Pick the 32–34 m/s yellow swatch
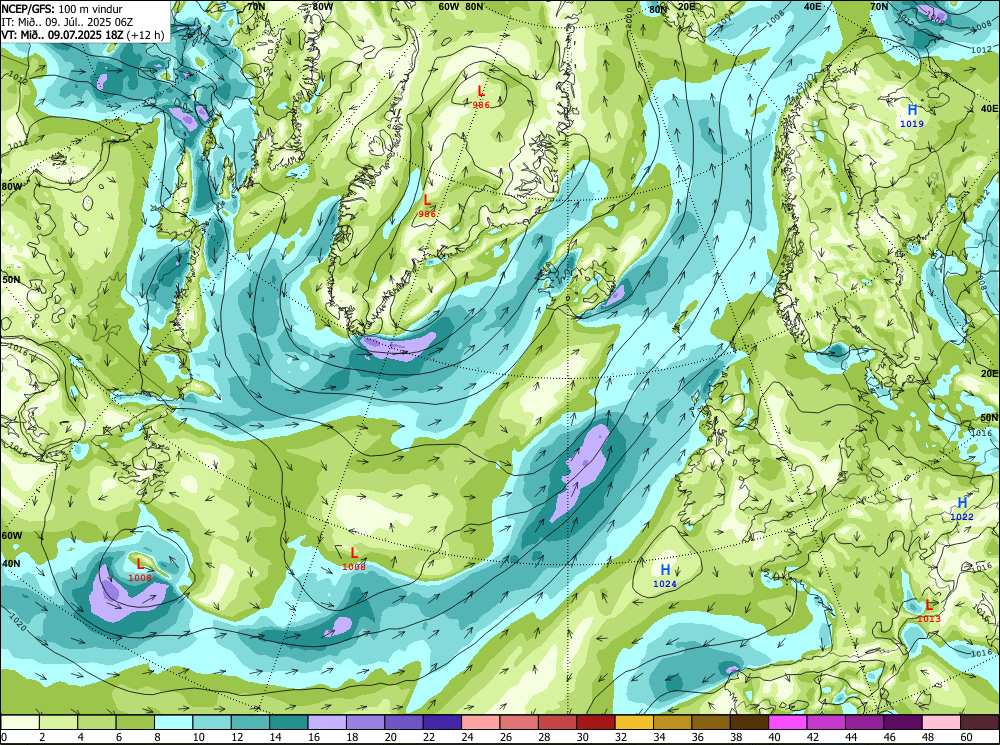1000x745 pixels. [x=634, y=722]
